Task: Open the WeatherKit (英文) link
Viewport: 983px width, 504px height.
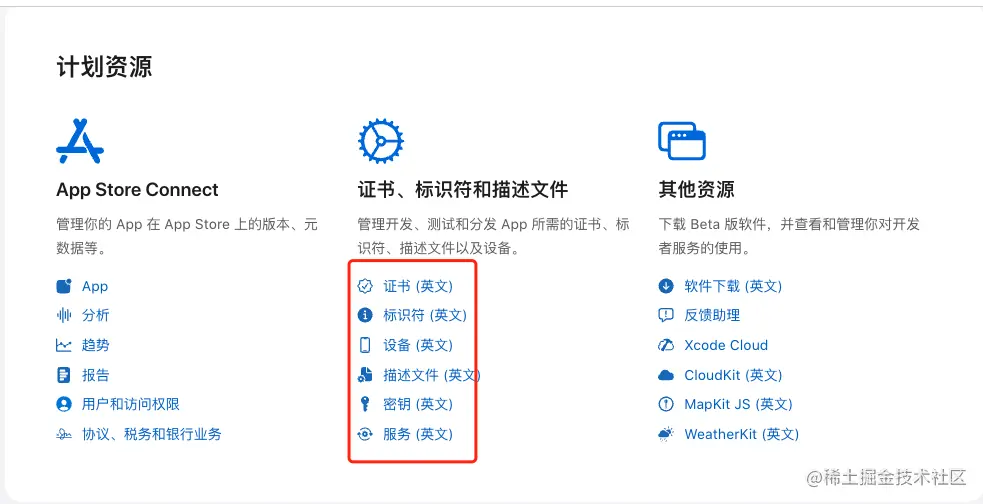Action: click(742, 434)
